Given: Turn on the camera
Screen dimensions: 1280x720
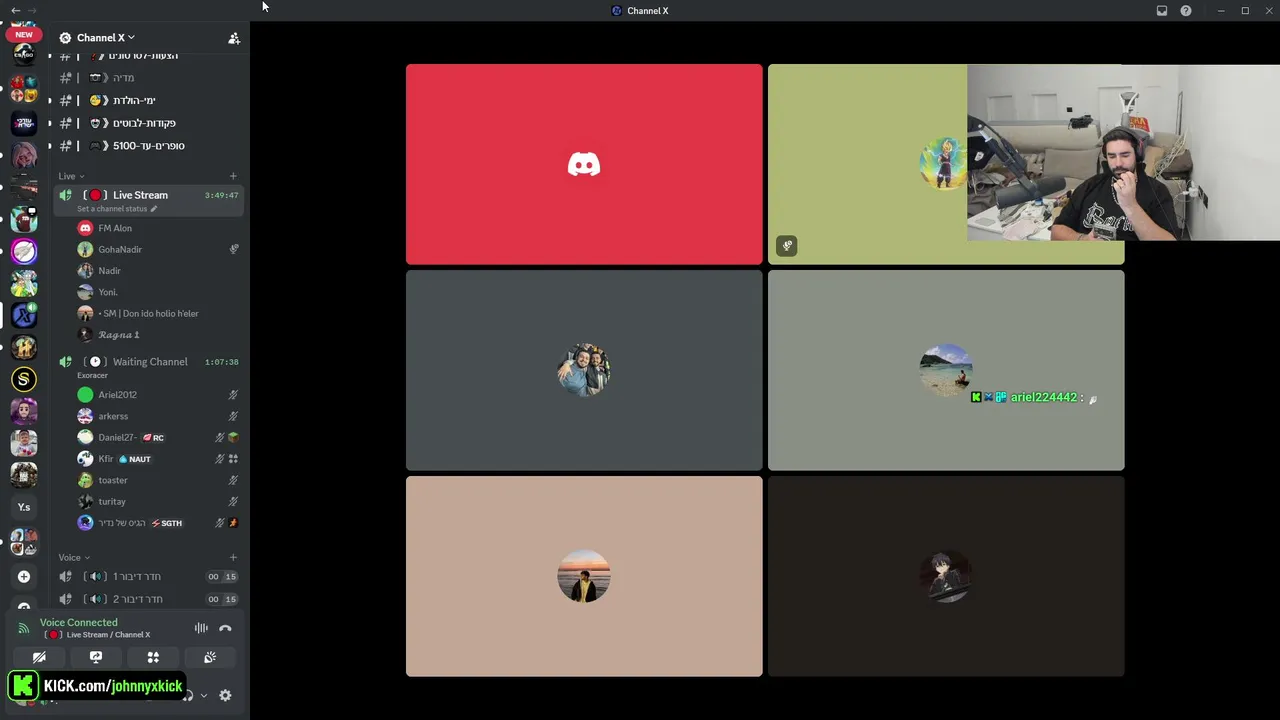Looking at the screenshot, I should coord(39,658).
